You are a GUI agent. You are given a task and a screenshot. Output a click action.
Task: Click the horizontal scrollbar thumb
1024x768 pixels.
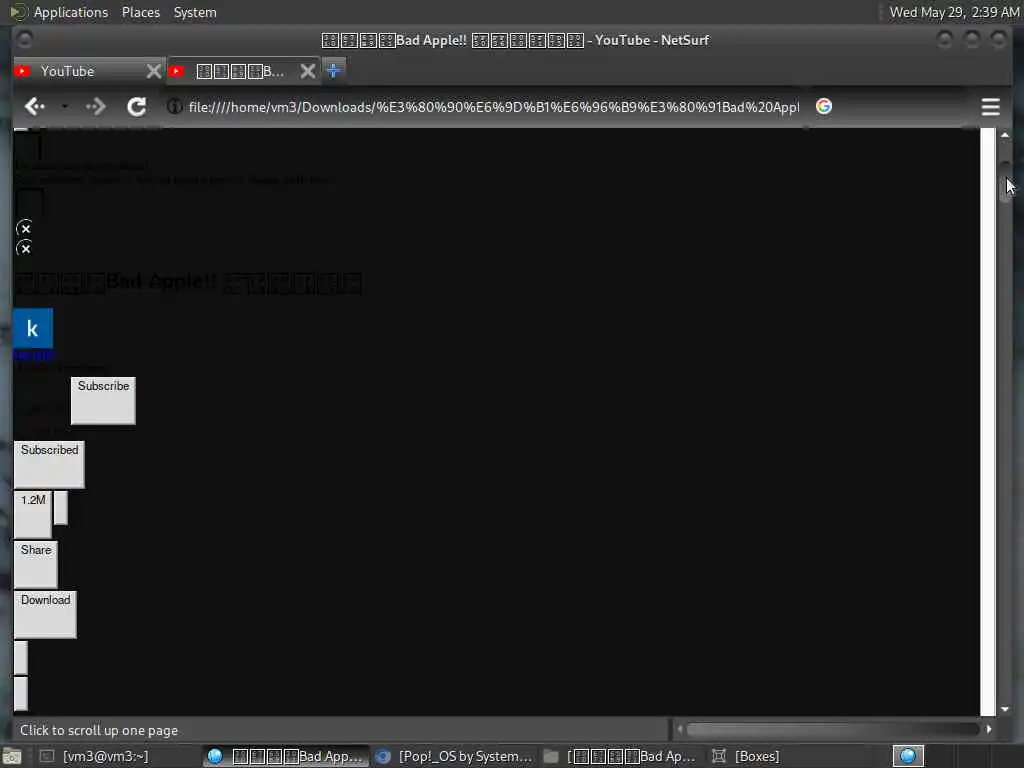pyautogui.click(x=833, y=729)
